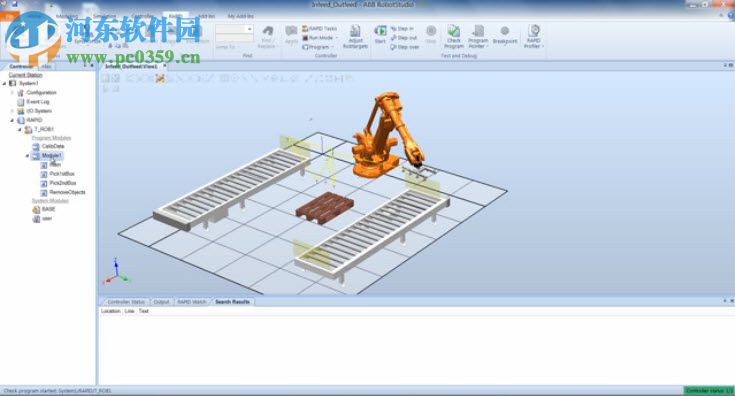Select Module1 in the tree
Screen dimensions: 735x396
(x=52, y=156)
